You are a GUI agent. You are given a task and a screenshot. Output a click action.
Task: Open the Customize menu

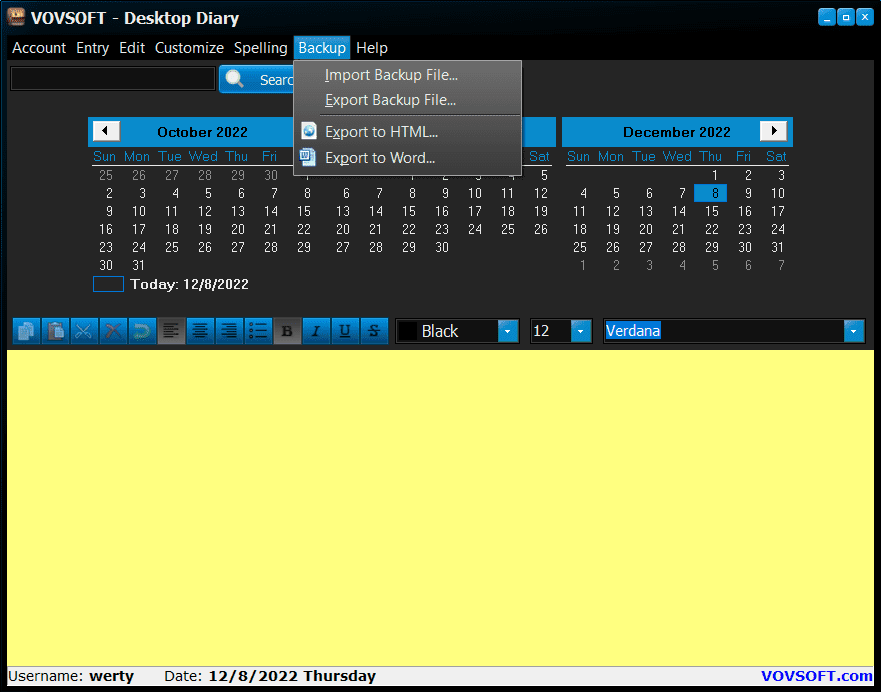pos(189,48)
